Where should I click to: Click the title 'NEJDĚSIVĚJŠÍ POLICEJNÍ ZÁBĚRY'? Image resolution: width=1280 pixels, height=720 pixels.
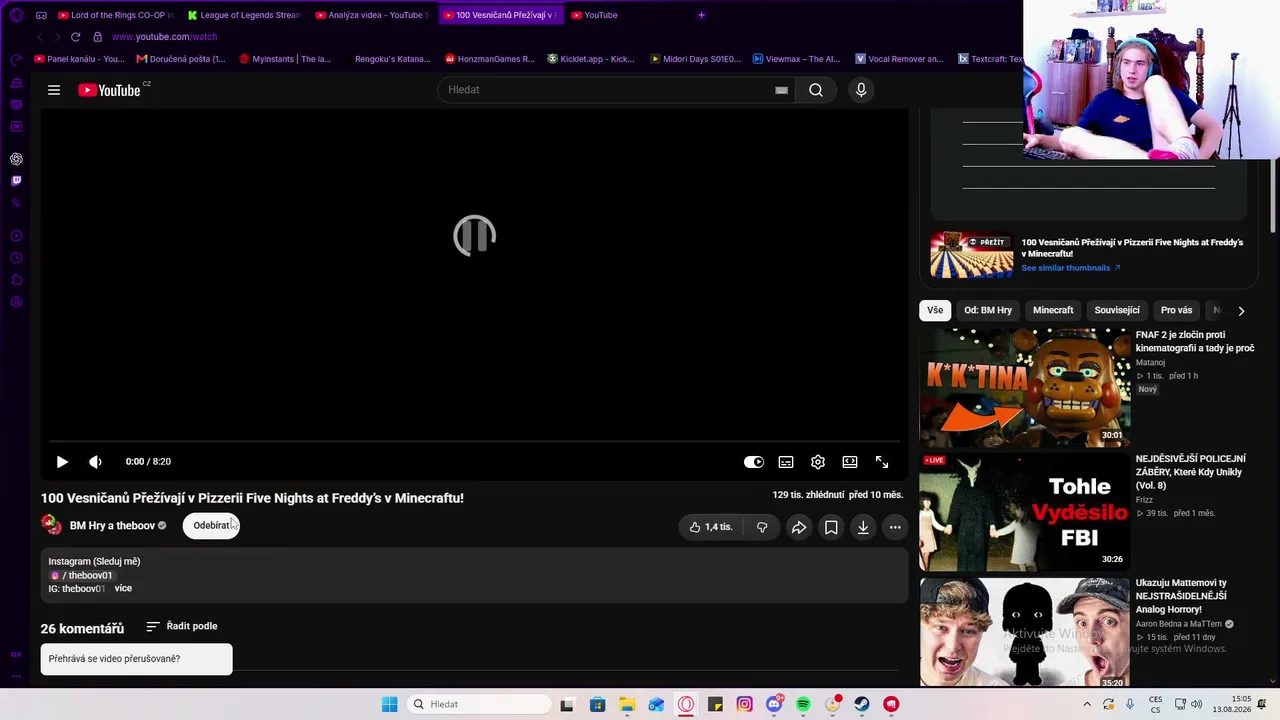point(1191,472)
